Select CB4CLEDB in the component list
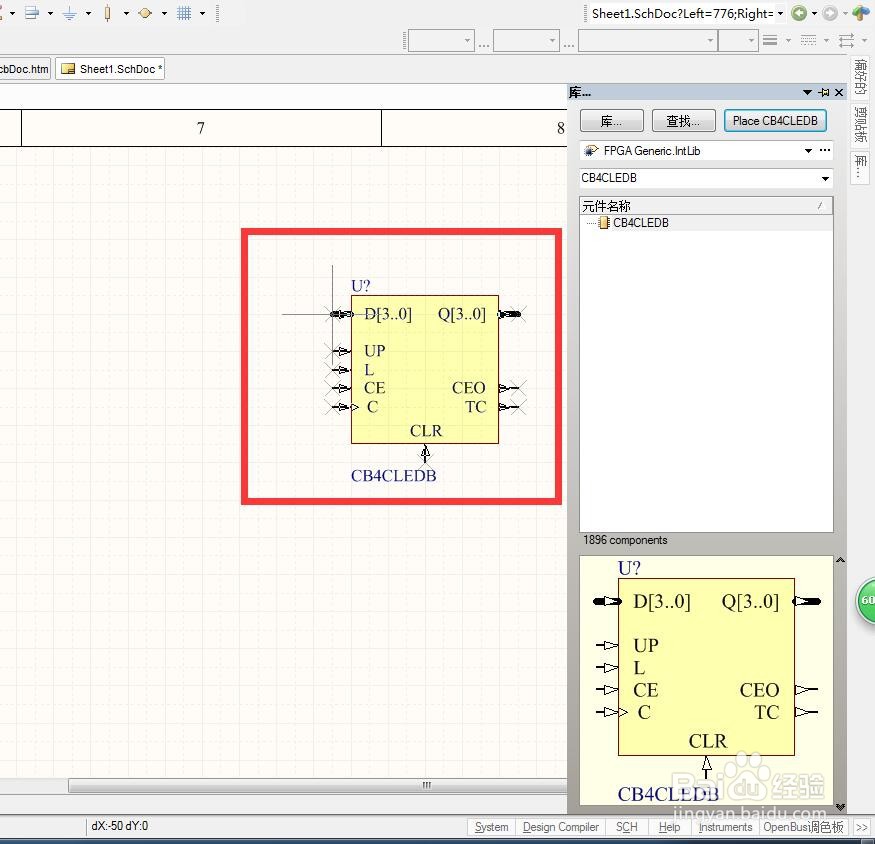The height and width of the screenshot is (844, 875). [640, 223]
